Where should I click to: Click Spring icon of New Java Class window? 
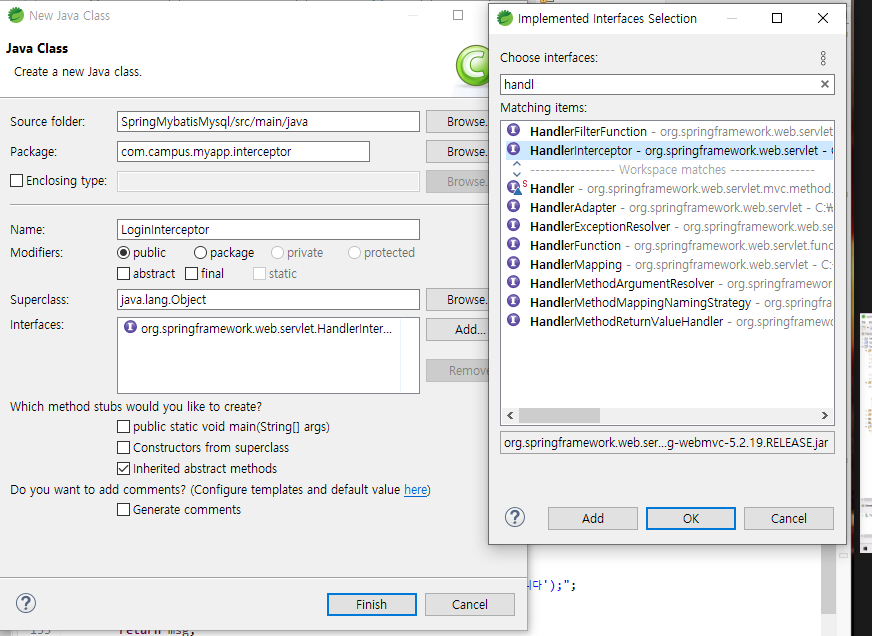16,15
